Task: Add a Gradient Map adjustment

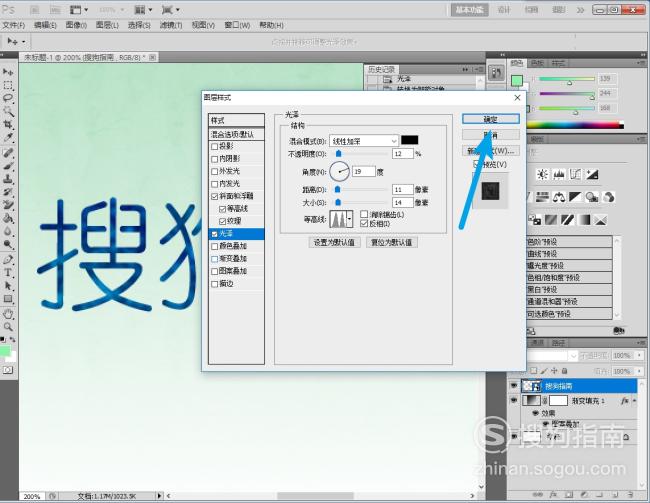Action: [x=585, y=219]
